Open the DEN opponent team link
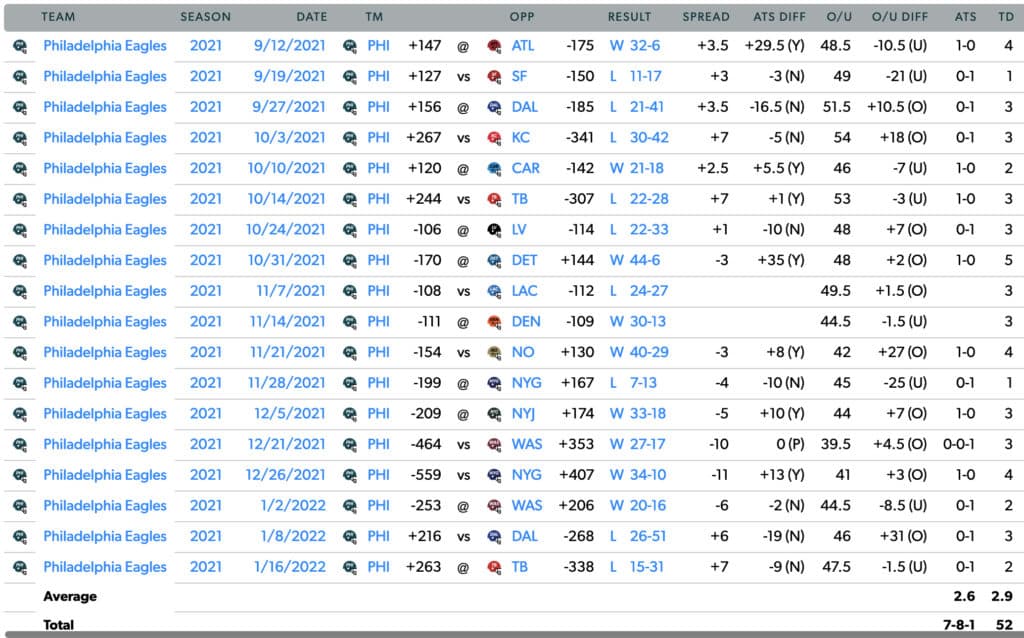Viewport: 1024px width, 638px height. [x=526, y=322]
